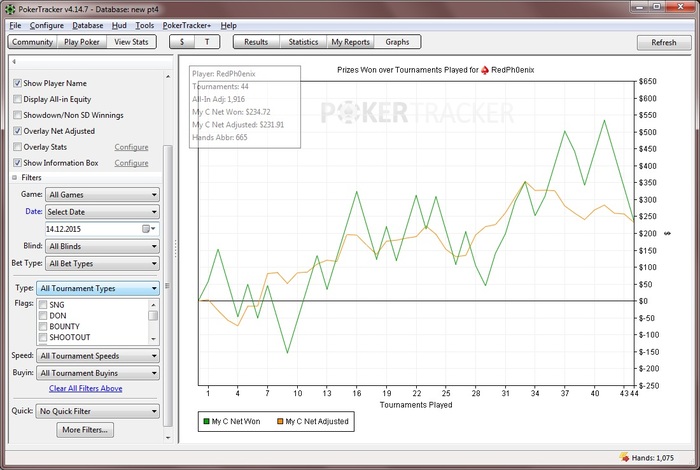The image size is (700, 470).
Task: Open the Game dropdown showing All Games
Action: [100, 194]
